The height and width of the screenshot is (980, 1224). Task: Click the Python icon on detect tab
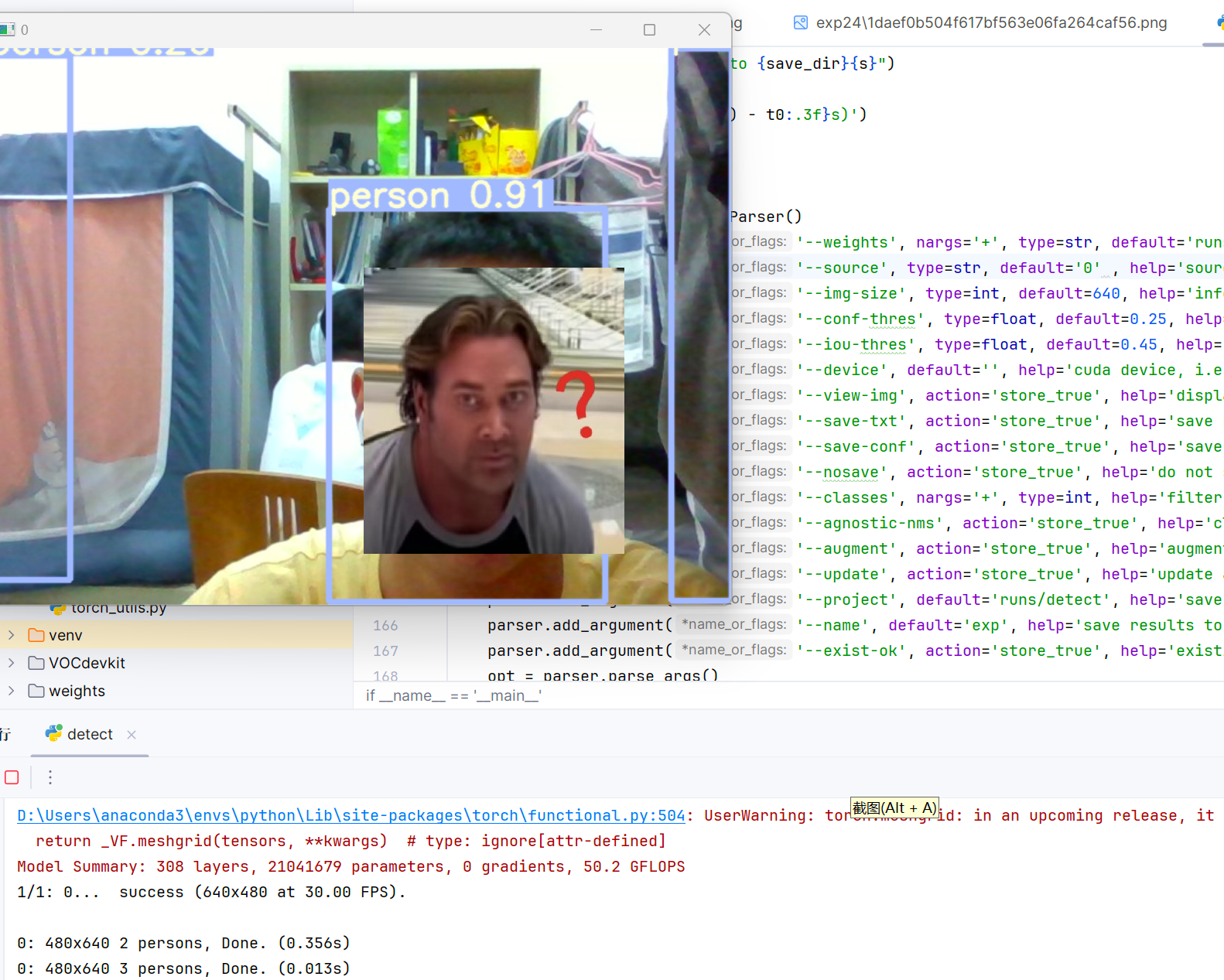pyautogui.click(x=53, y=734)
